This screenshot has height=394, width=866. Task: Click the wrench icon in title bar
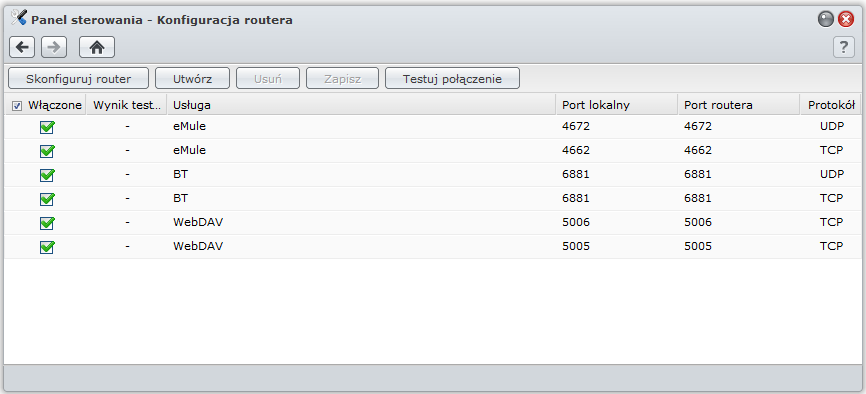[19, 18]
